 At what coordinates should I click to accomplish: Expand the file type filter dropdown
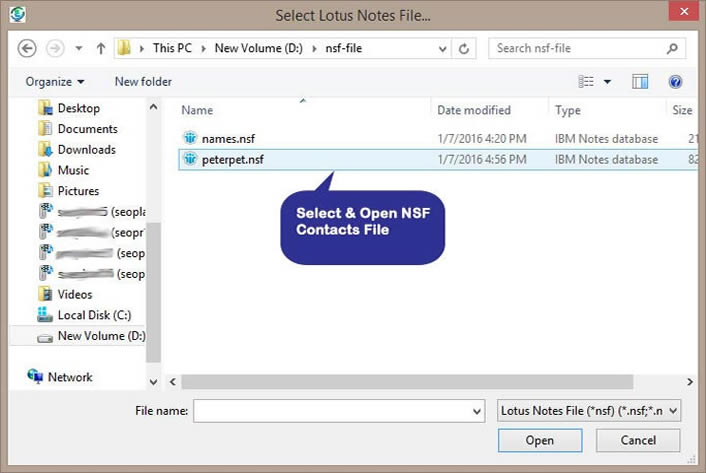[588, 410]
